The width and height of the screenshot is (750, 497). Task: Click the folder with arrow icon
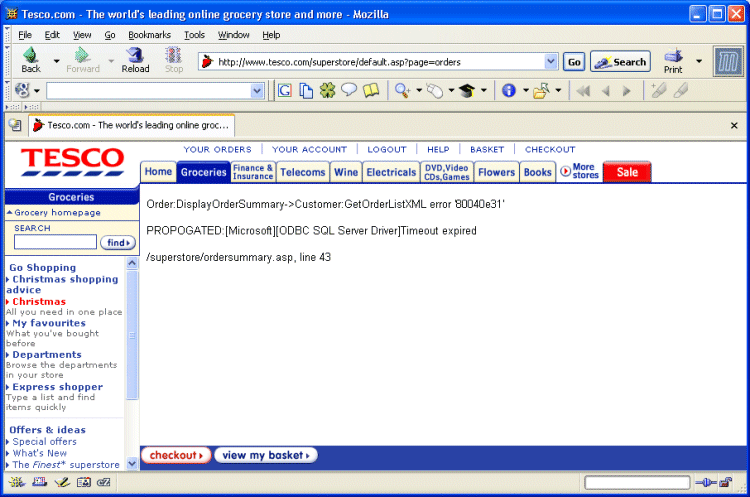[x=541, y=90]
